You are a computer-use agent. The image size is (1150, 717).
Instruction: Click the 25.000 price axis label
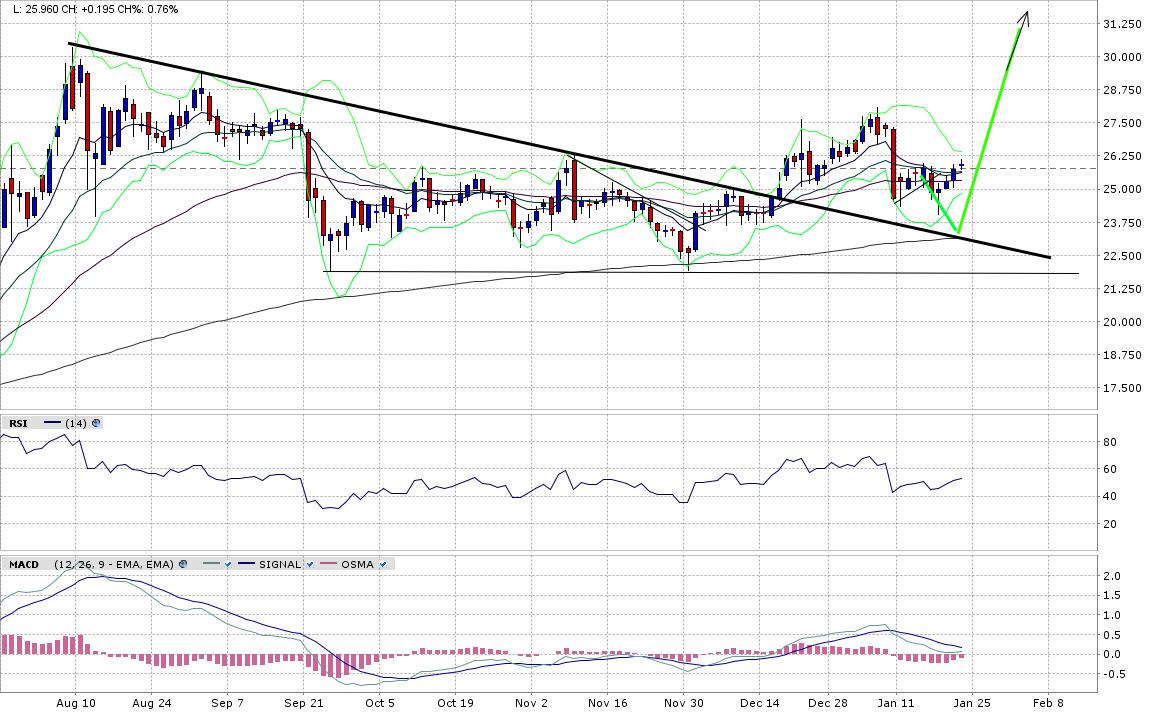(x=1122, y=189)
